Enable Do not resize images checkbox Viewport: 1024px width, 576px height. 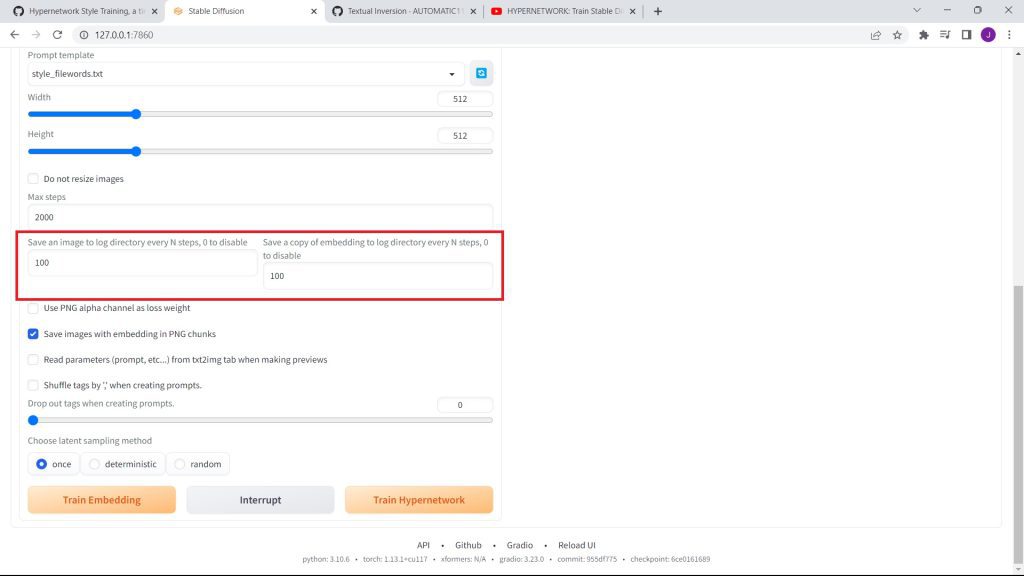coord(34,179)
